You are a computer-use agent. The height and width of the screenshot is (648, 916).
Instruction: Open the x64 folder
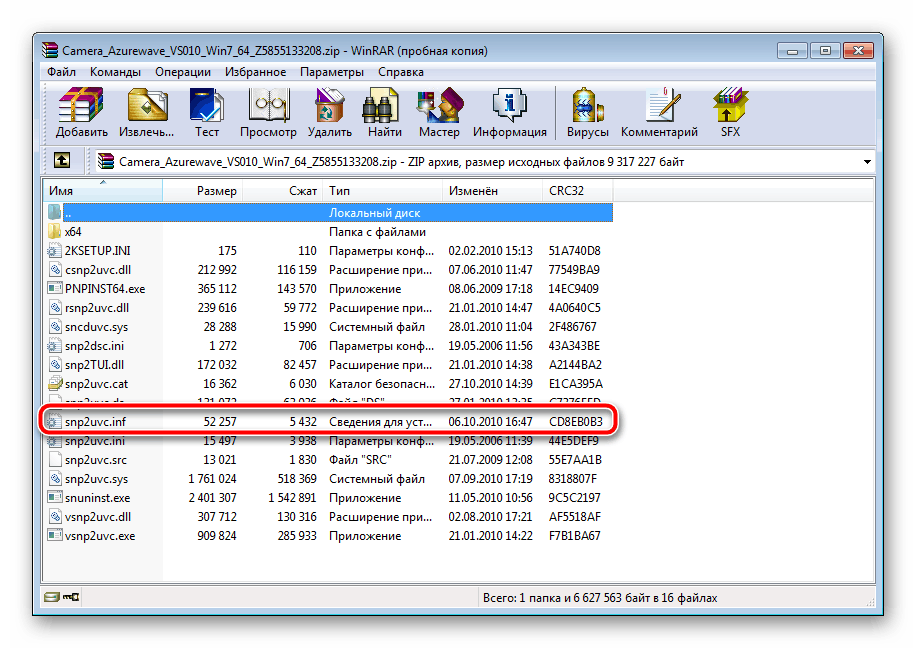pos(73,231)
